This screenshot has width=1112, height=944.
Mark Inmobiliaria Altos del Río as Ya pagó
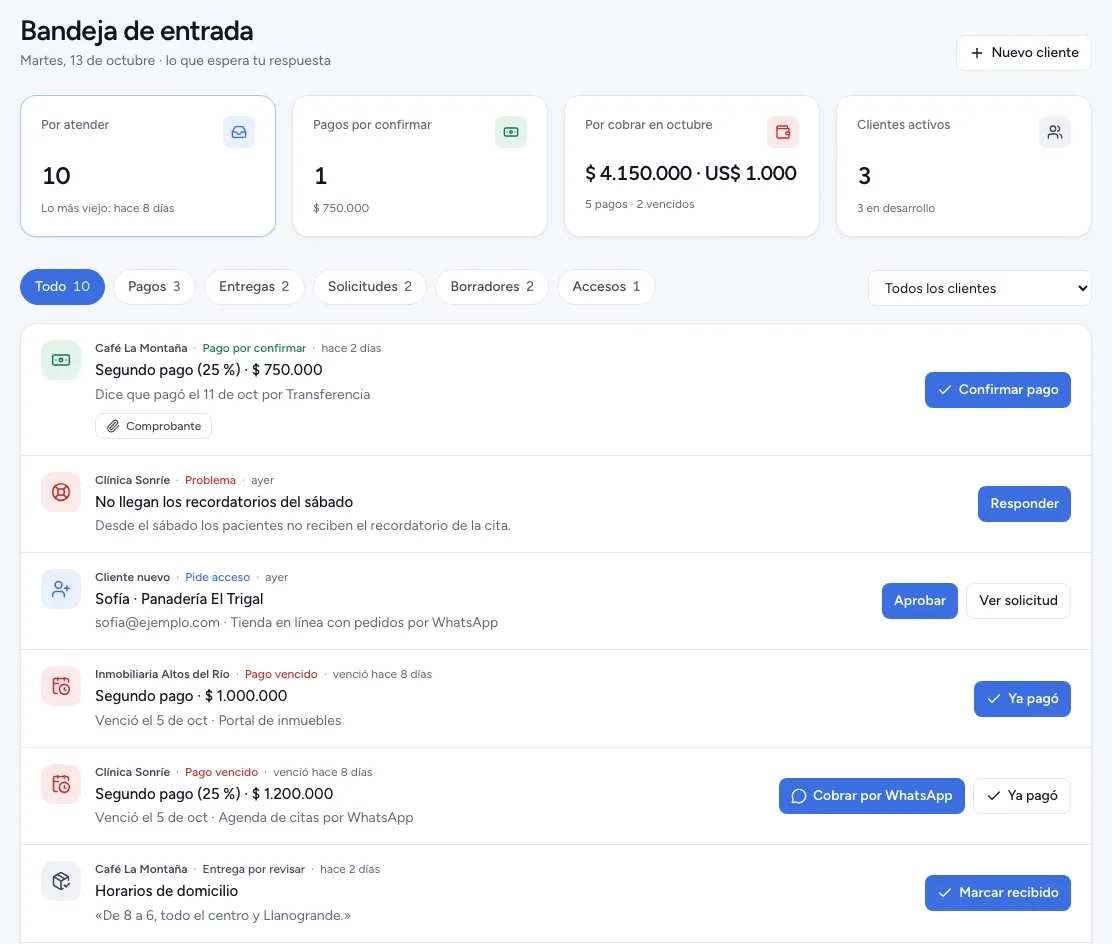[1022, 699]
